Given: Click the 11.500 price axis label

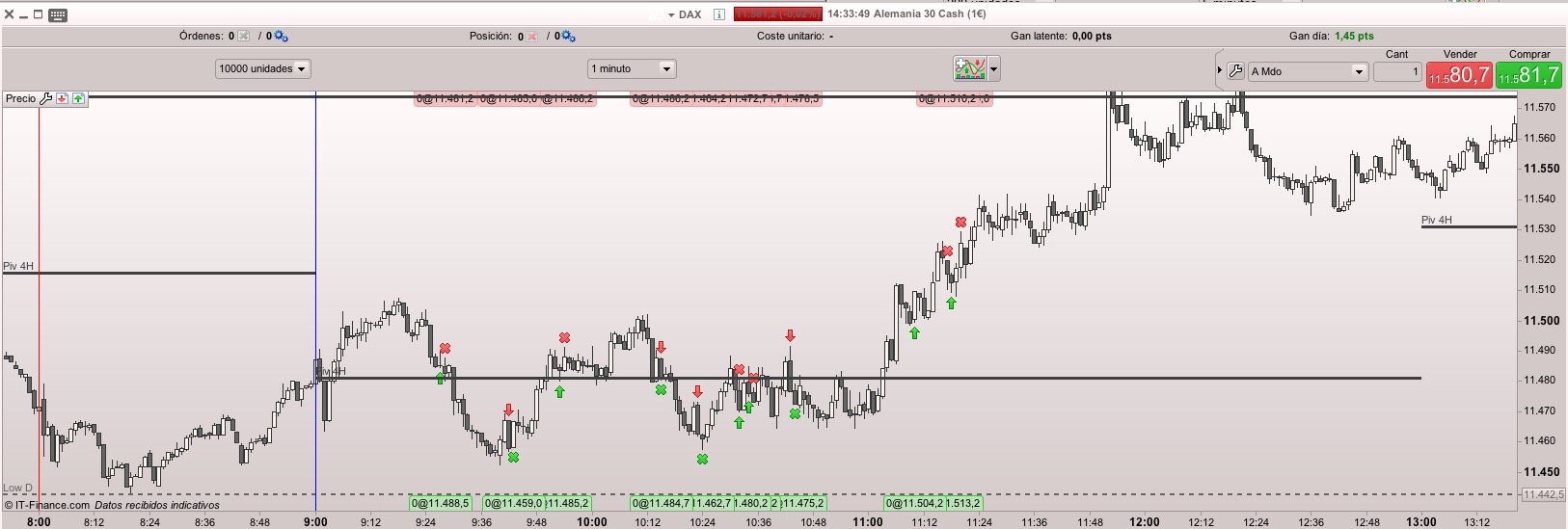Looking at the screenshot, I should [x=1541, y=321].
